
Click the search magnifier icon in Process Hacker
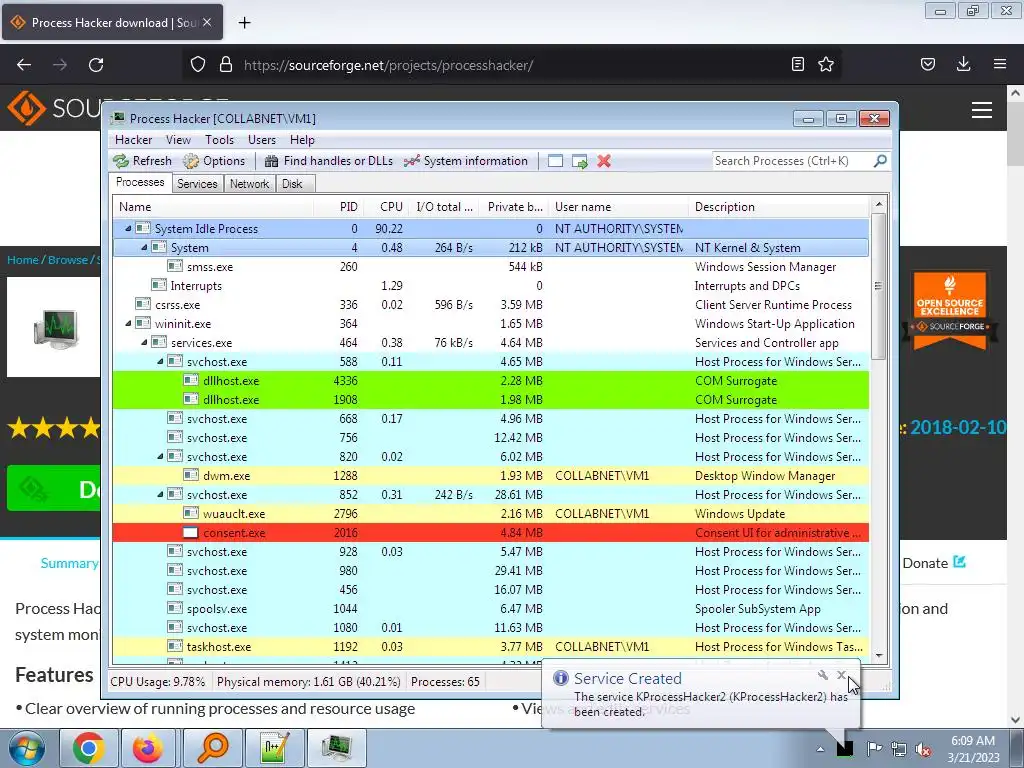[880, 161]
